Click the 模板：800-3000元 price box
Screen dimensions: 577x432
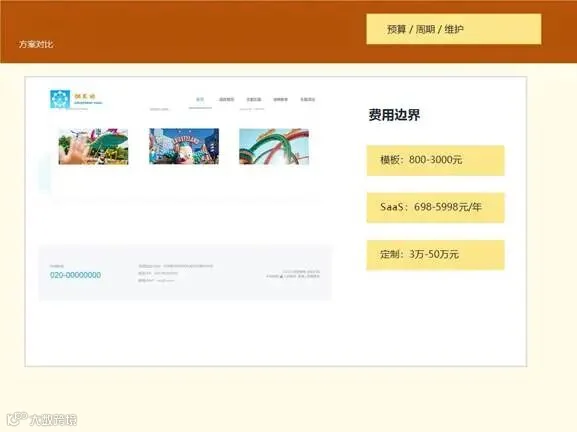(x=435, y=160)
